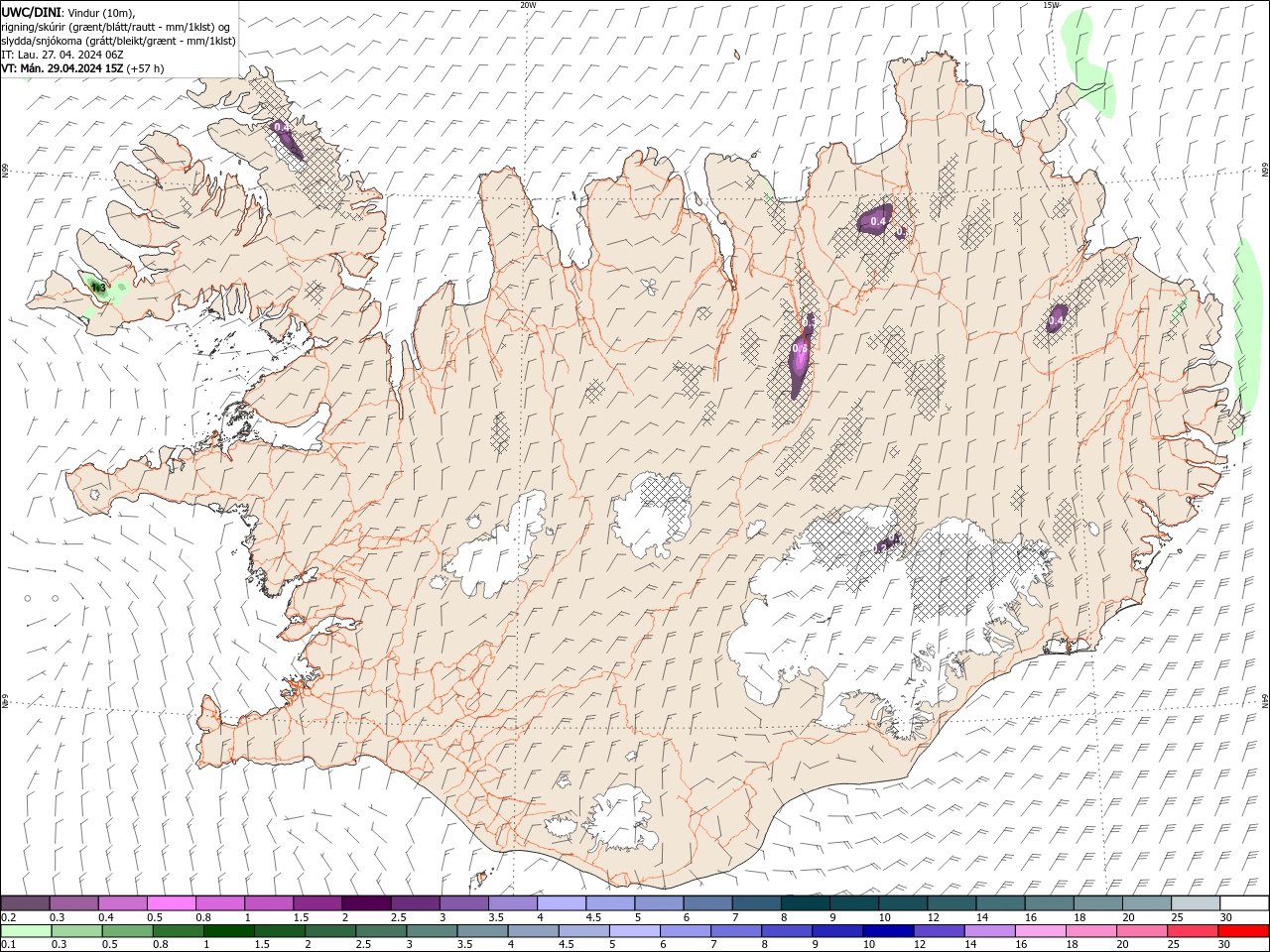Image resolution: width=1270 pixels, height=952 pixels.
Task: Select the palest green 0.1 swatch in lower scale
Action: [x=26, y=931]
